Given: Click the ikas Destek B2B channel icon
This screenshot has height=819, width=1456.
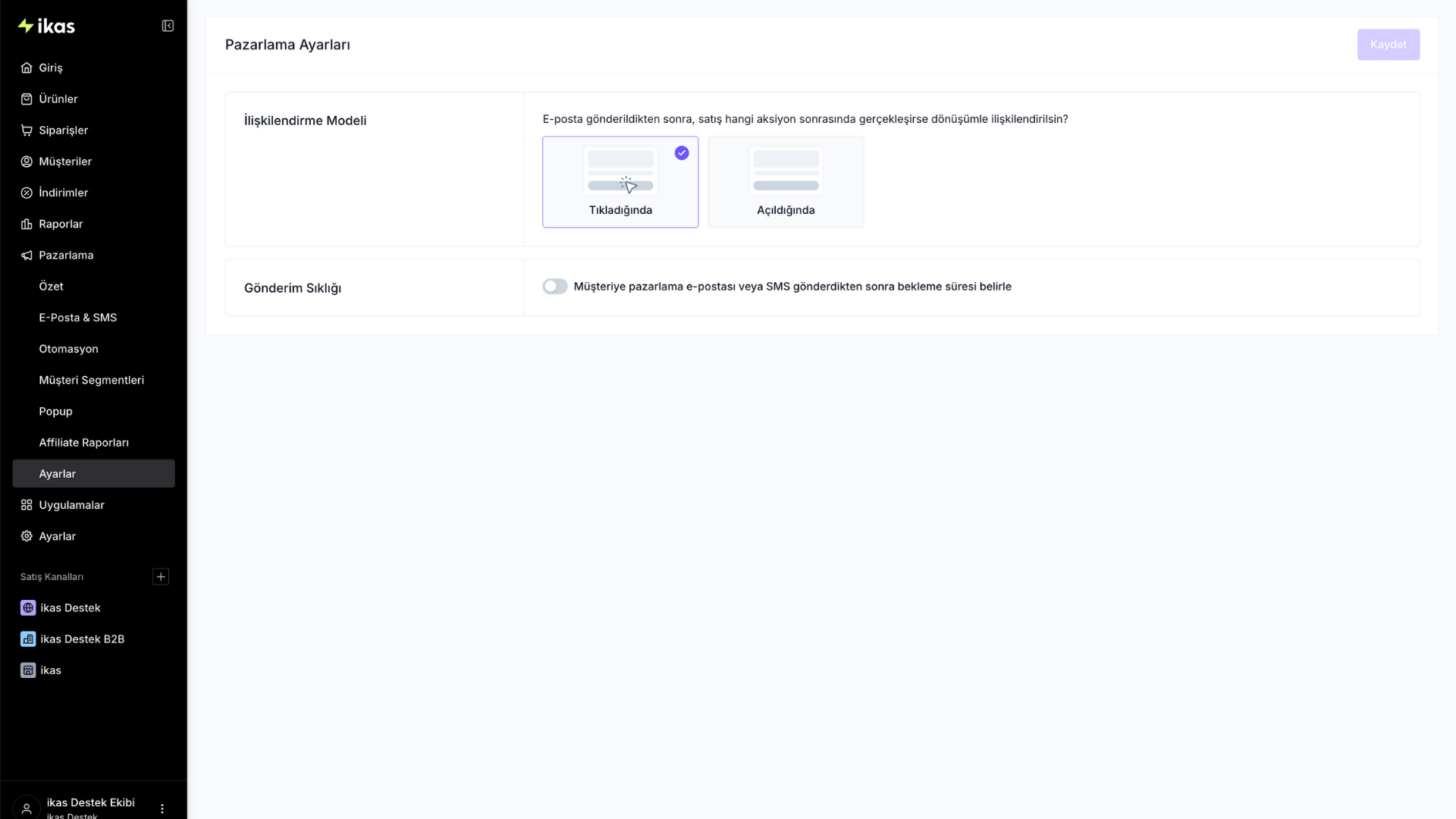Looking at the screenshot, I should pos(28,639).
